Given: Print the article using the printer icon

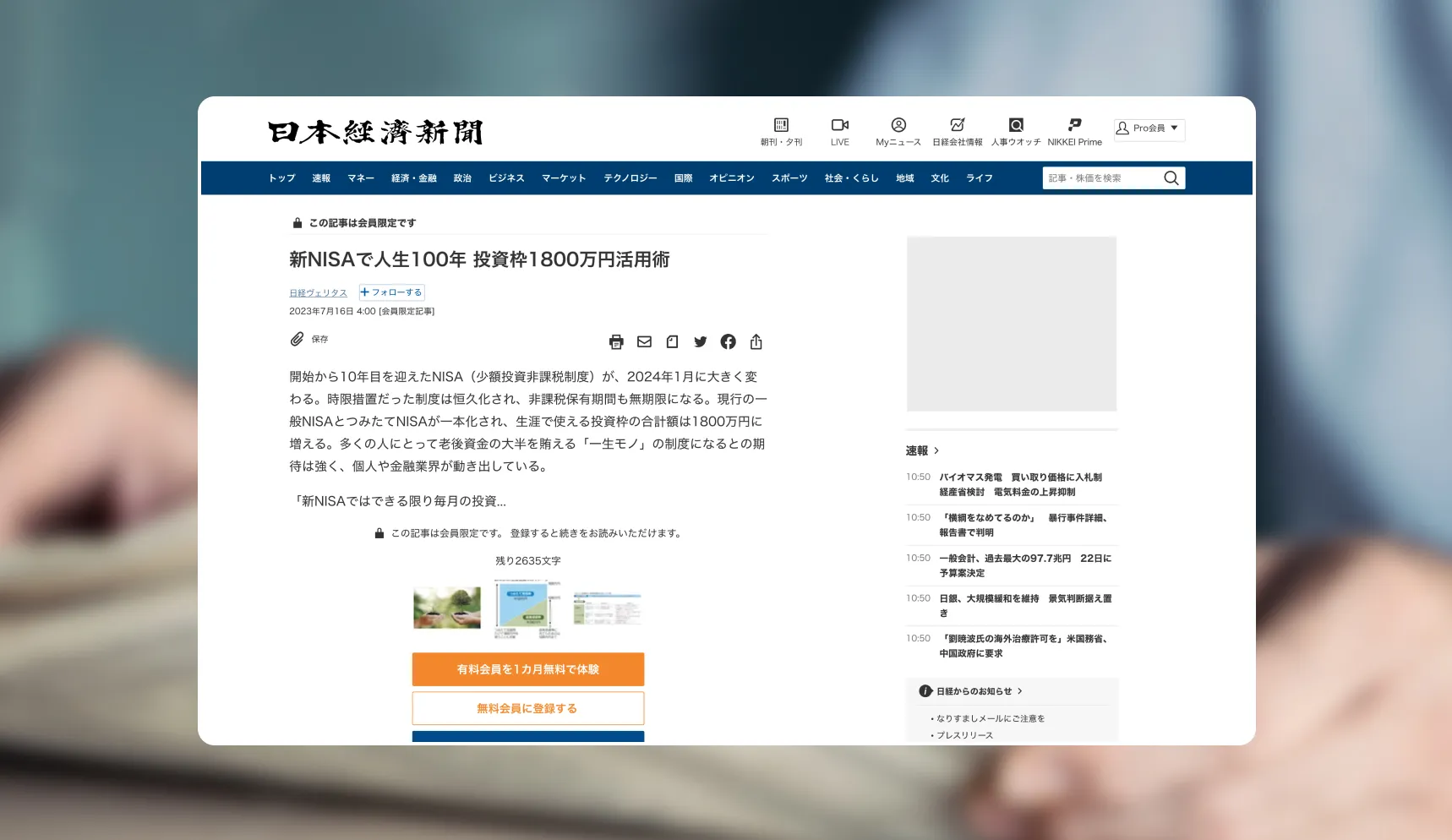Looking at the screenshot, I should 615,341.
